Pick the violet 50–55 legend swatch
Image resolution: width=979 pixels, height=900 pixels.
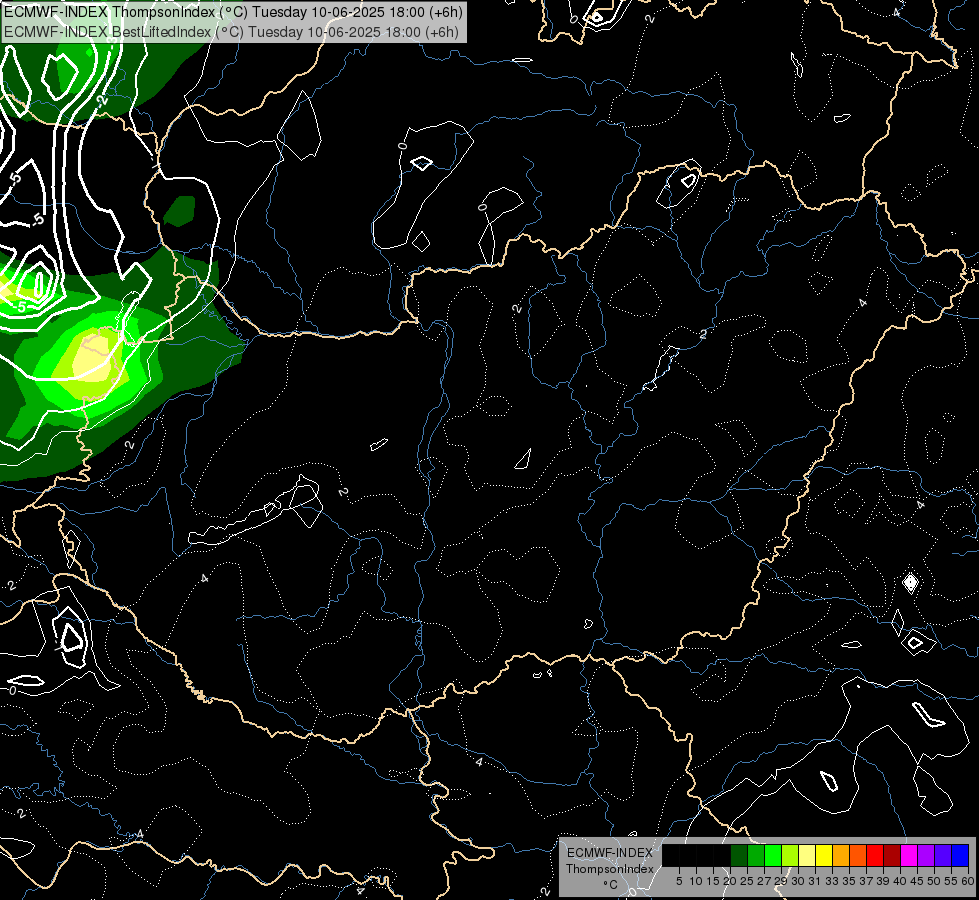click(943, 855)
